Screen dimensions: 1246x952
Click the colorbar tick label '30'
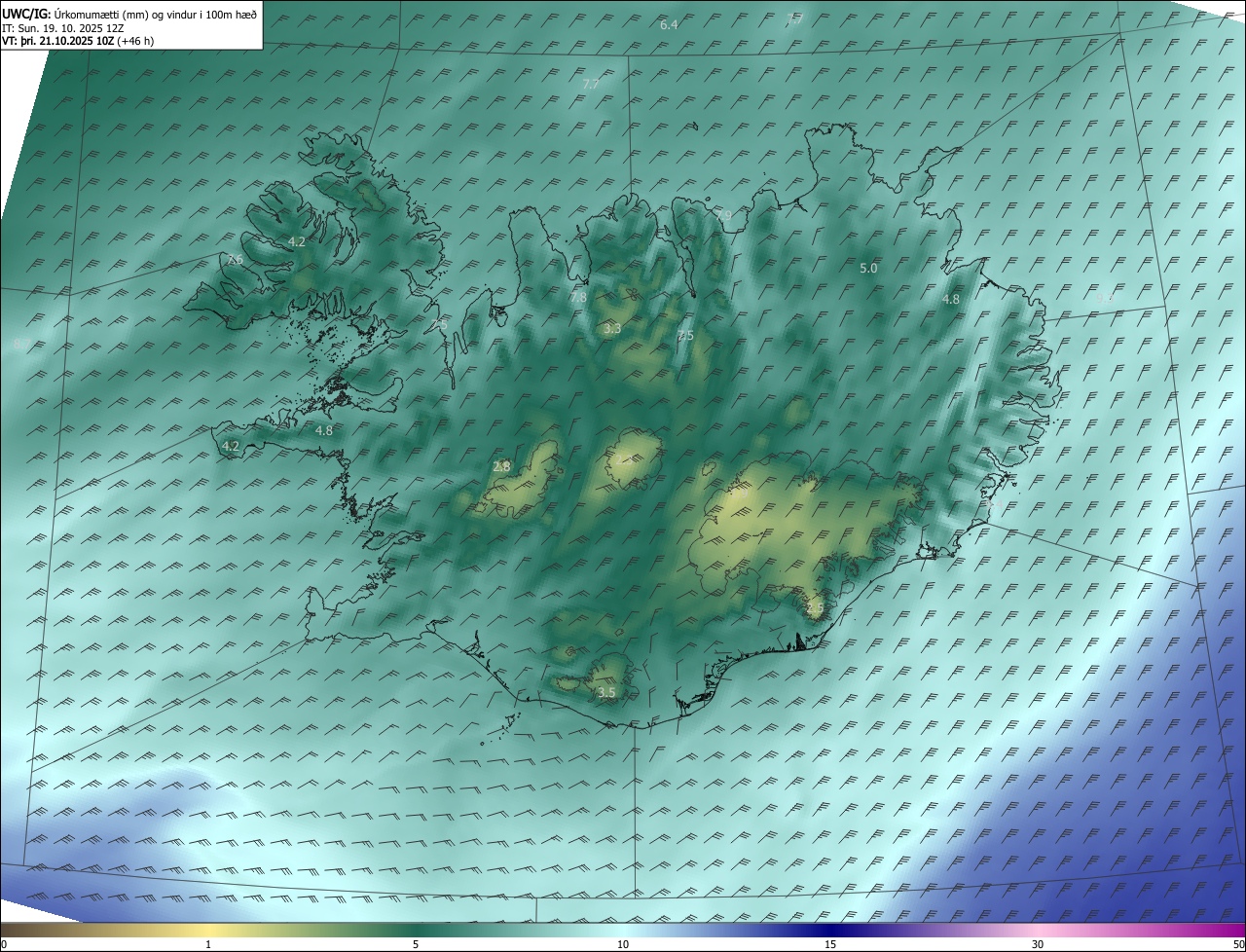(x=1038, y=944)
